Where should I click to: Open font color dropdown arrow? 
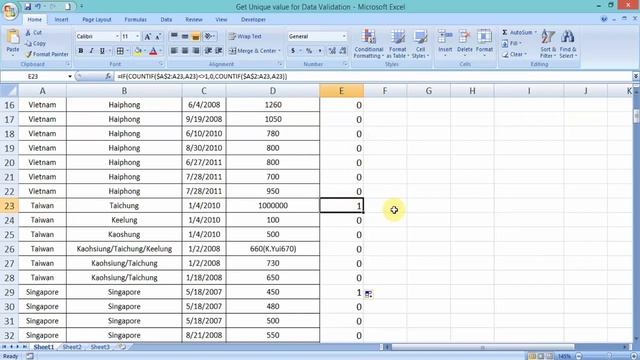pyautogui.click(x=160, y=51)
